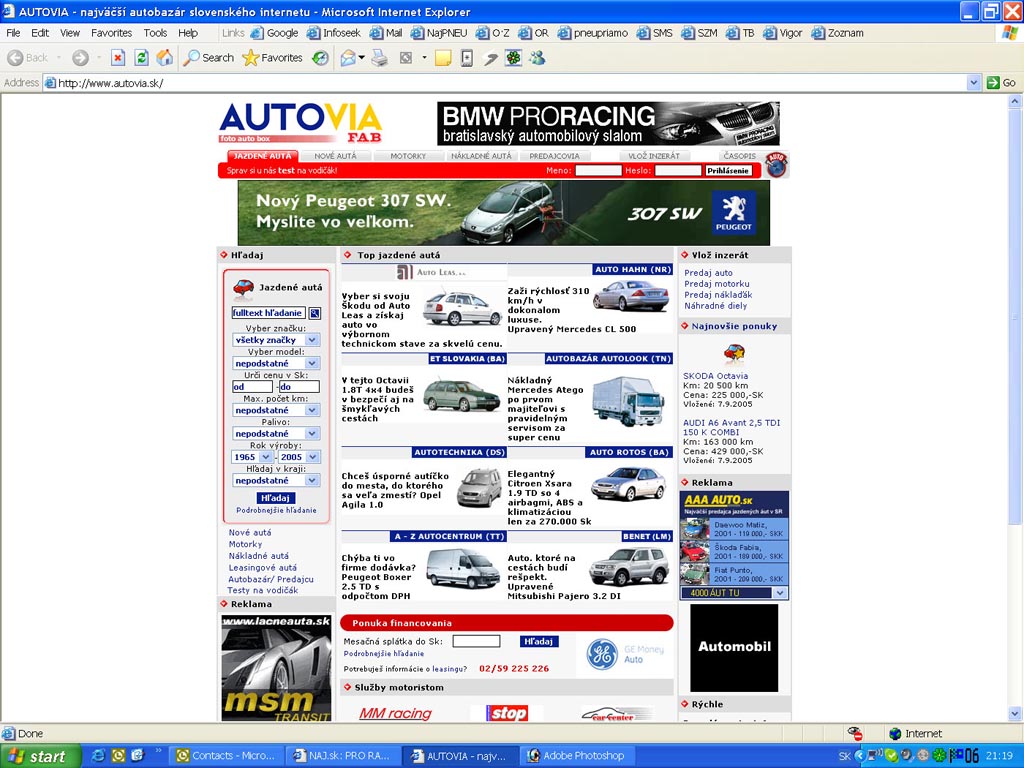
Task: Click the Windows start button
Action: (40, 756)
